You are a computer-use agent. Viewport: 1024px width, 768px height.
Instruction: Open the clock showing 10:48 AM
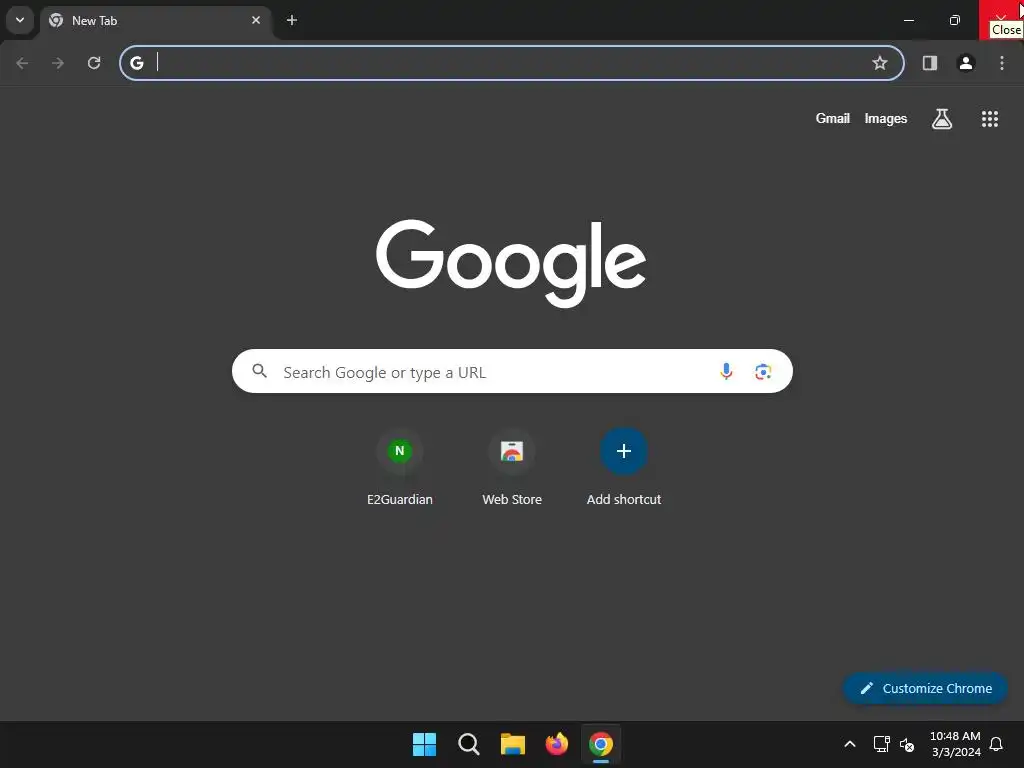tap(955, 744)
